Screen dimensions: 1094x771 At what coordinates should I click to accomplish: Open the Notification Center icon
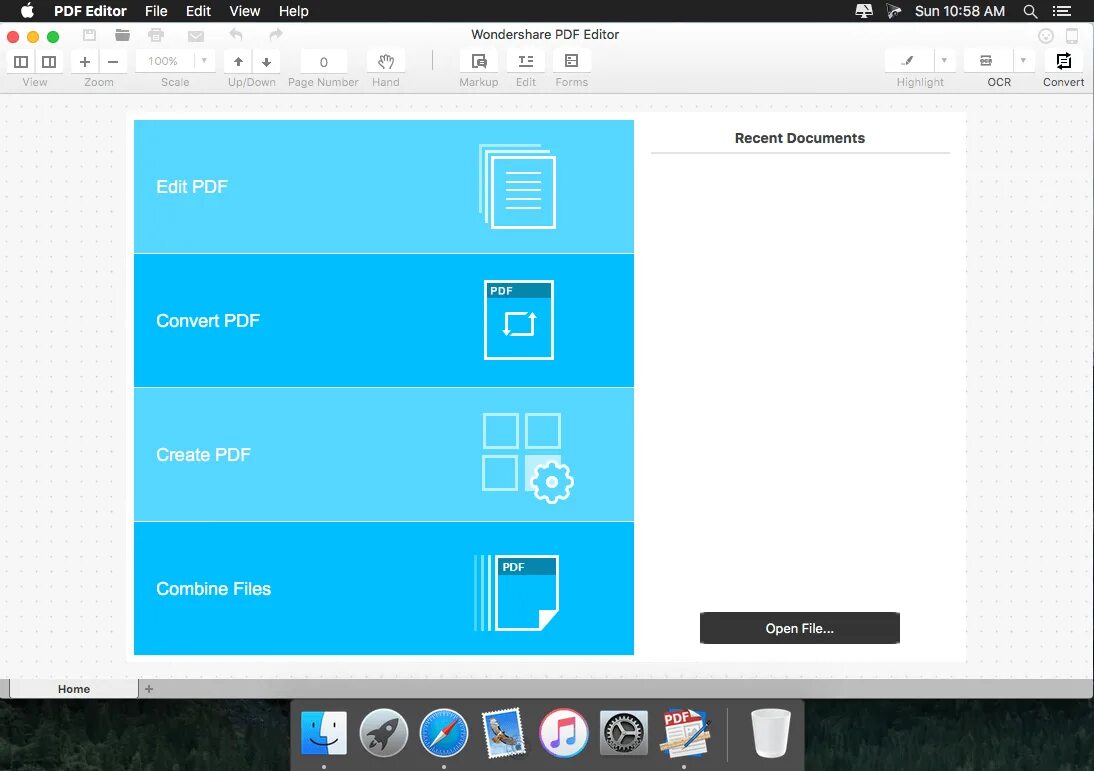tap(1062, 11)
